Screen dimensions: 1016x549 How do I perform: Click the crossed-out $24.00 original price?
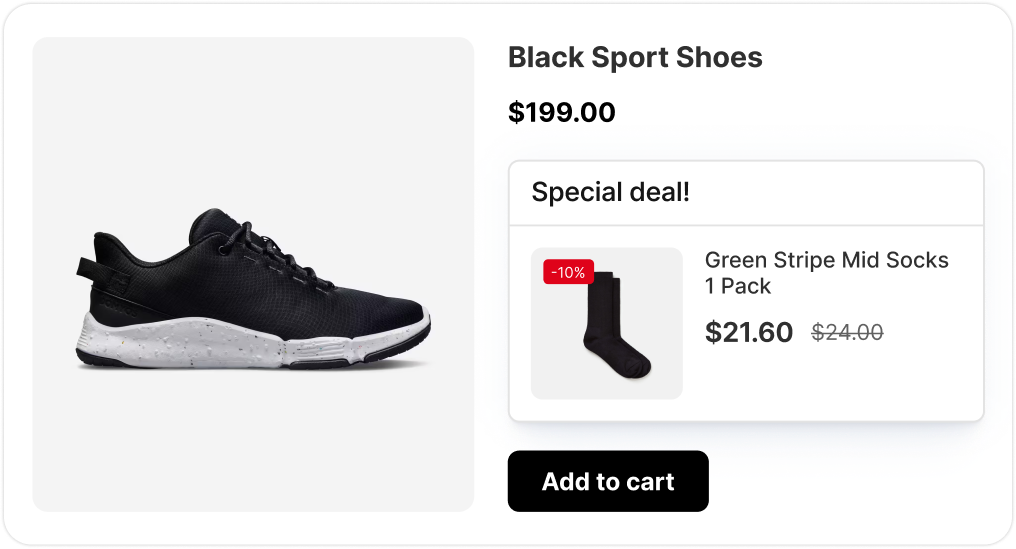tap(847, 332)
